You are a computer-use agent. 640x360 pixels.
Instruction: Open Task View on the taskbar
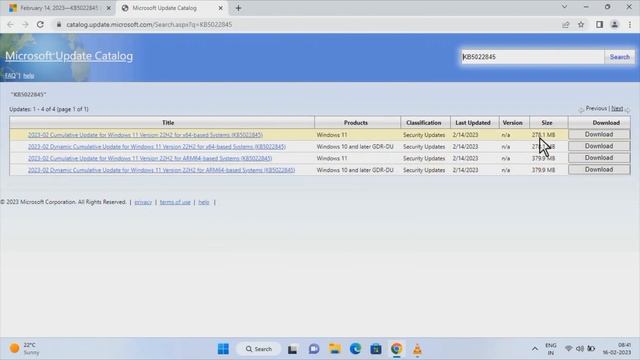click(x=292, y=349)
